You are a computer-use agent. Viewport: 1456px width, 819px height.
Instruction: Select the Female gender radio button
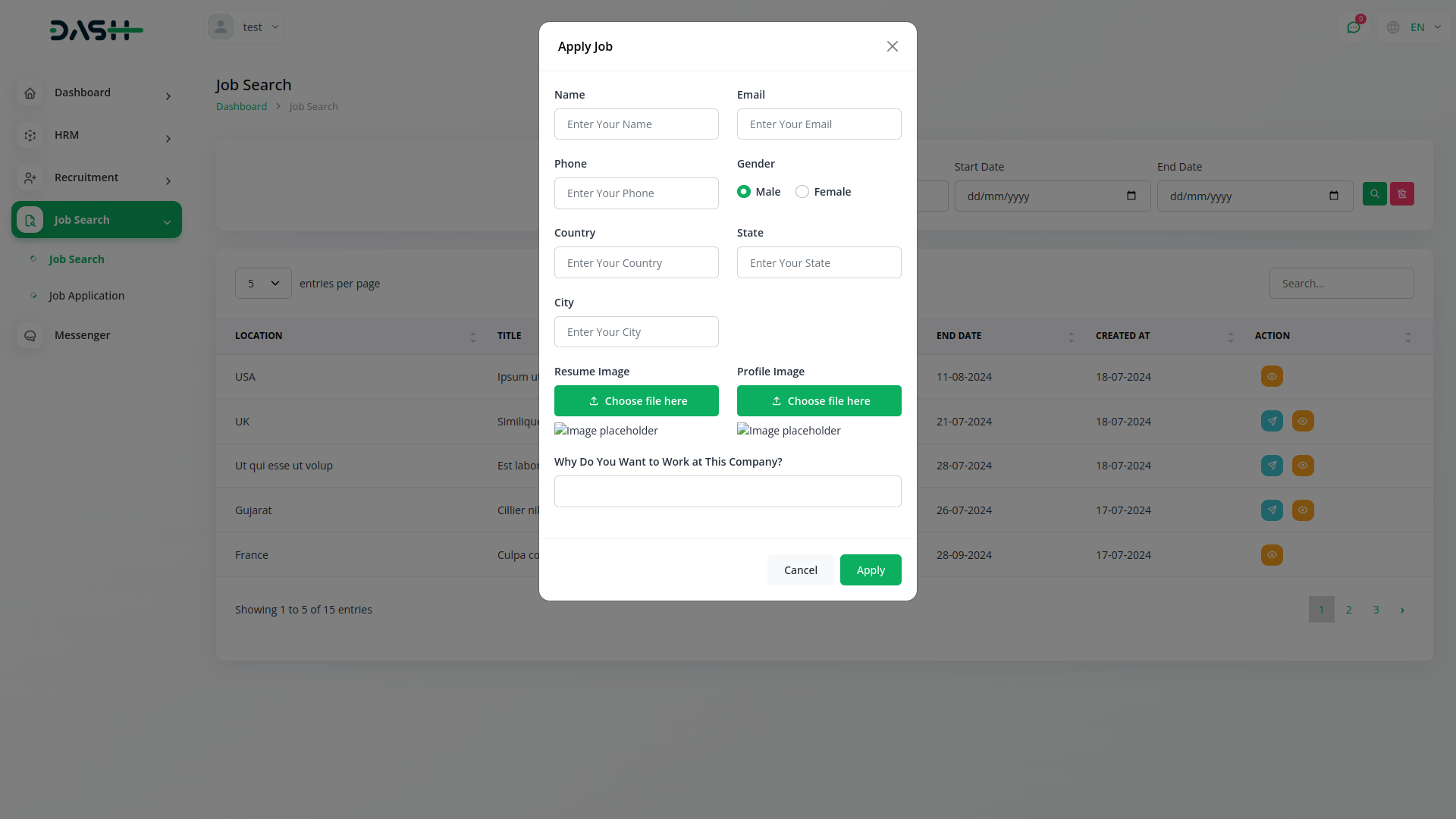(x=802, y=192)
